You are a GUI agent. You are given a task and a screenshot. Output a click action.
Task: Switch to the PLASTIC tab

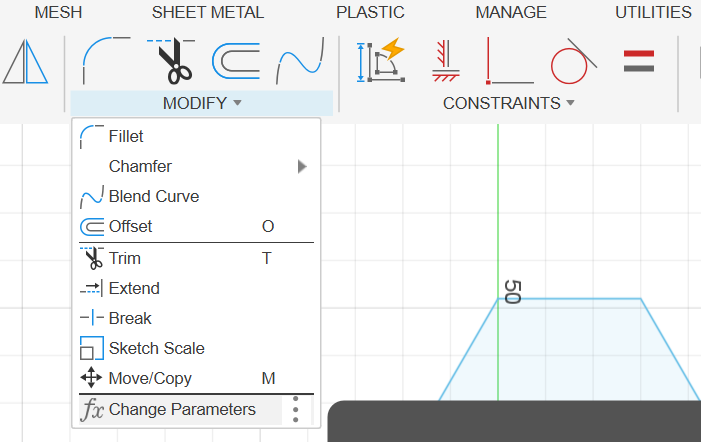pos(370,12)
